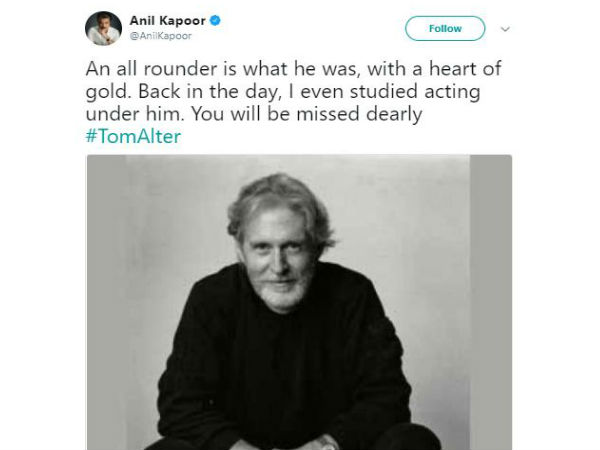Click the gray strip beside the portrait
600x450 pixels.
(491, 302)
